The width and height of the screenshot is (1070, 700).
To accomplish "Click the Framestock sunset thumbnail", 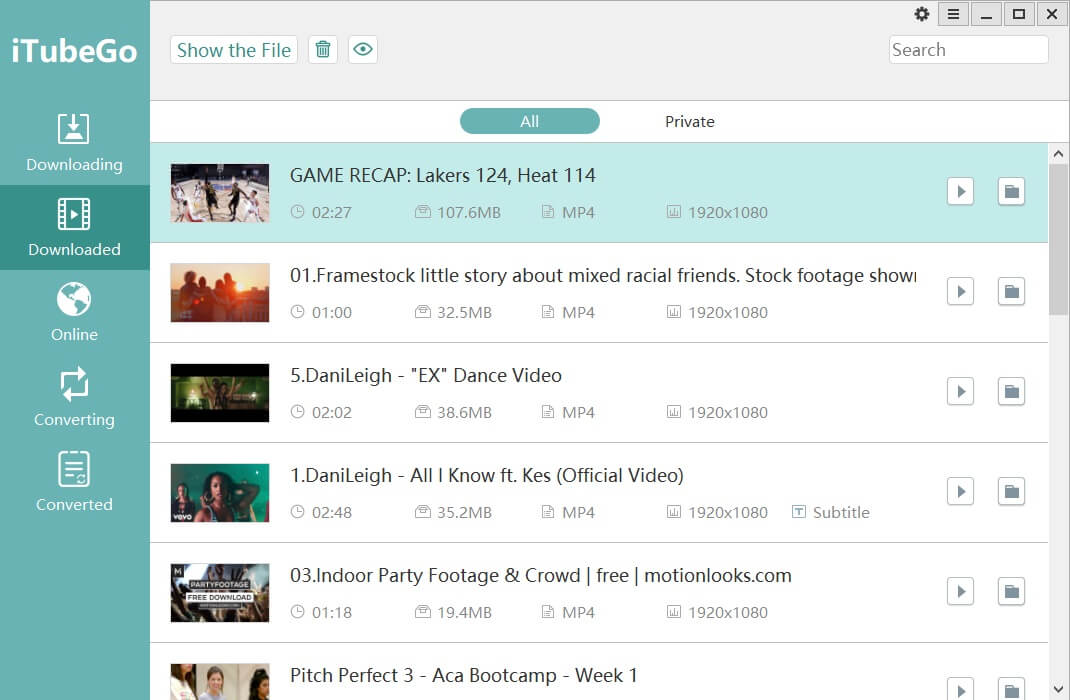I will click(220, 293).
